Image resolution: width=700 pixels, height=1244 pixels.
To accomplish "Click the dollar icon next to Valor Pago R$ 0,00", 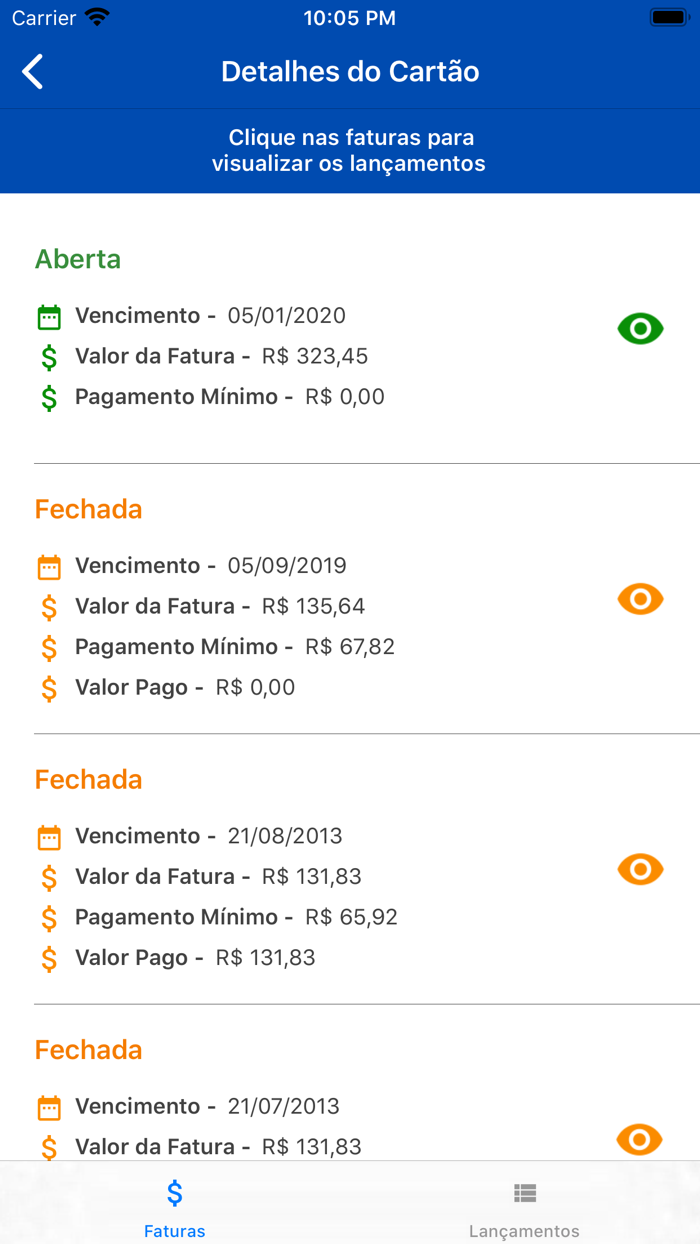I will point(47,687).
